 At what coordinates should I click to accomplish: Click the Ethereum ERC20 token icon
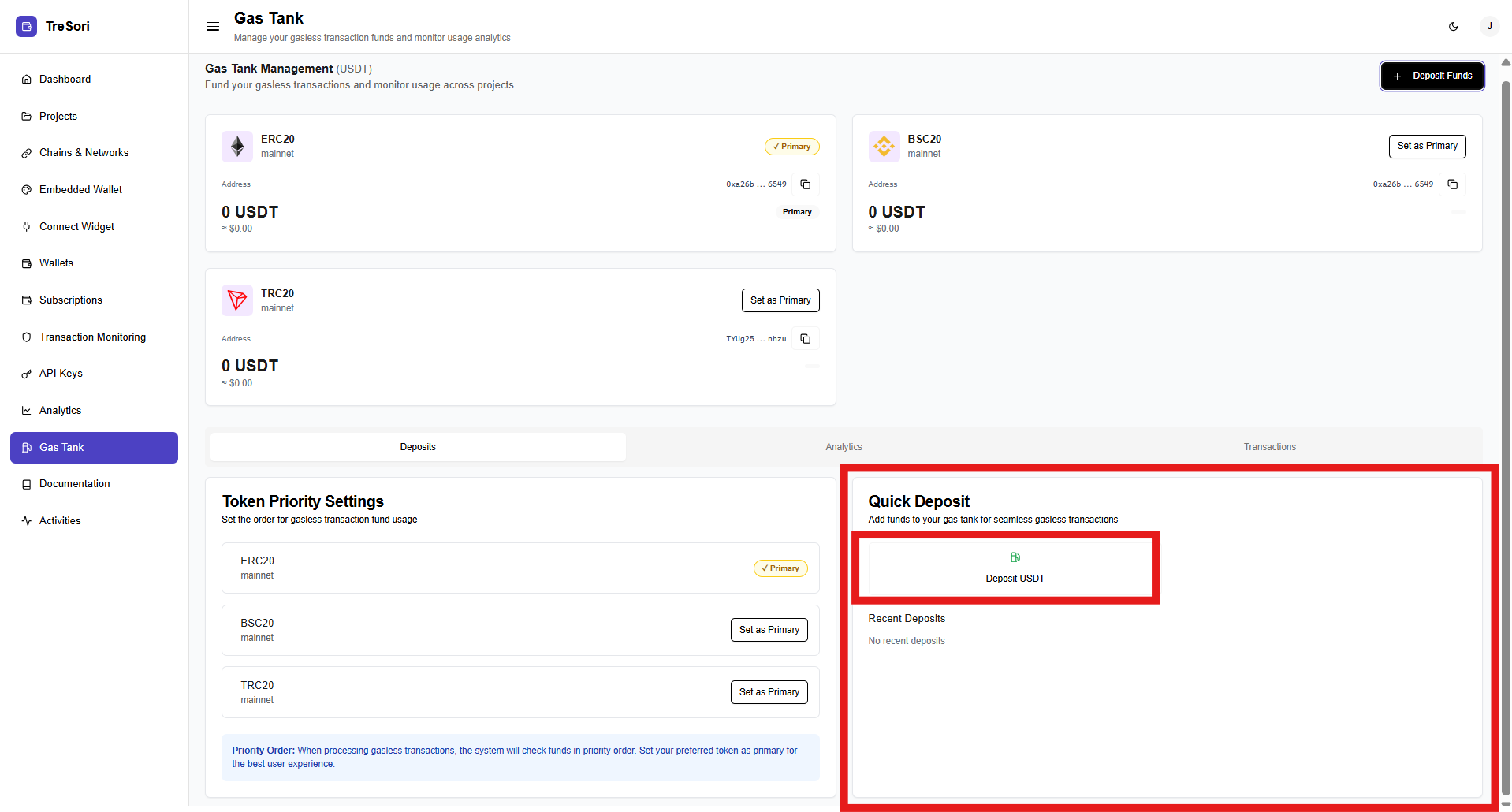(237, 147)
